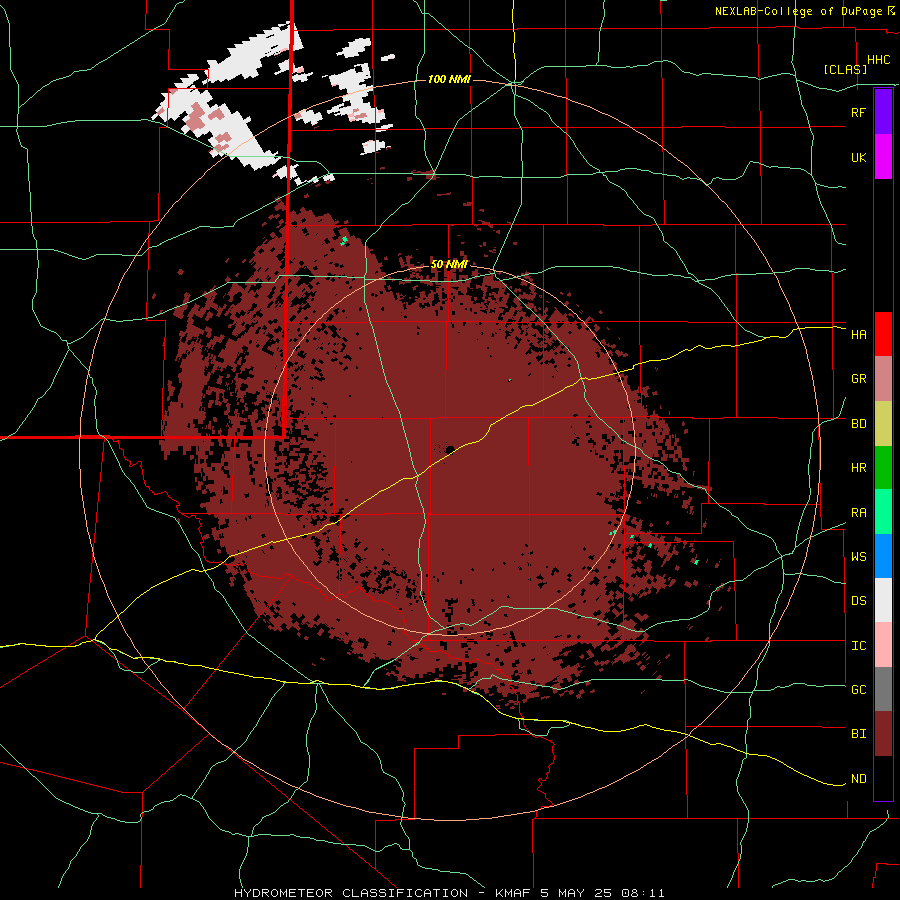Click the ND legend label
This screenshot has width=900, height=900.
pos(858,779)
